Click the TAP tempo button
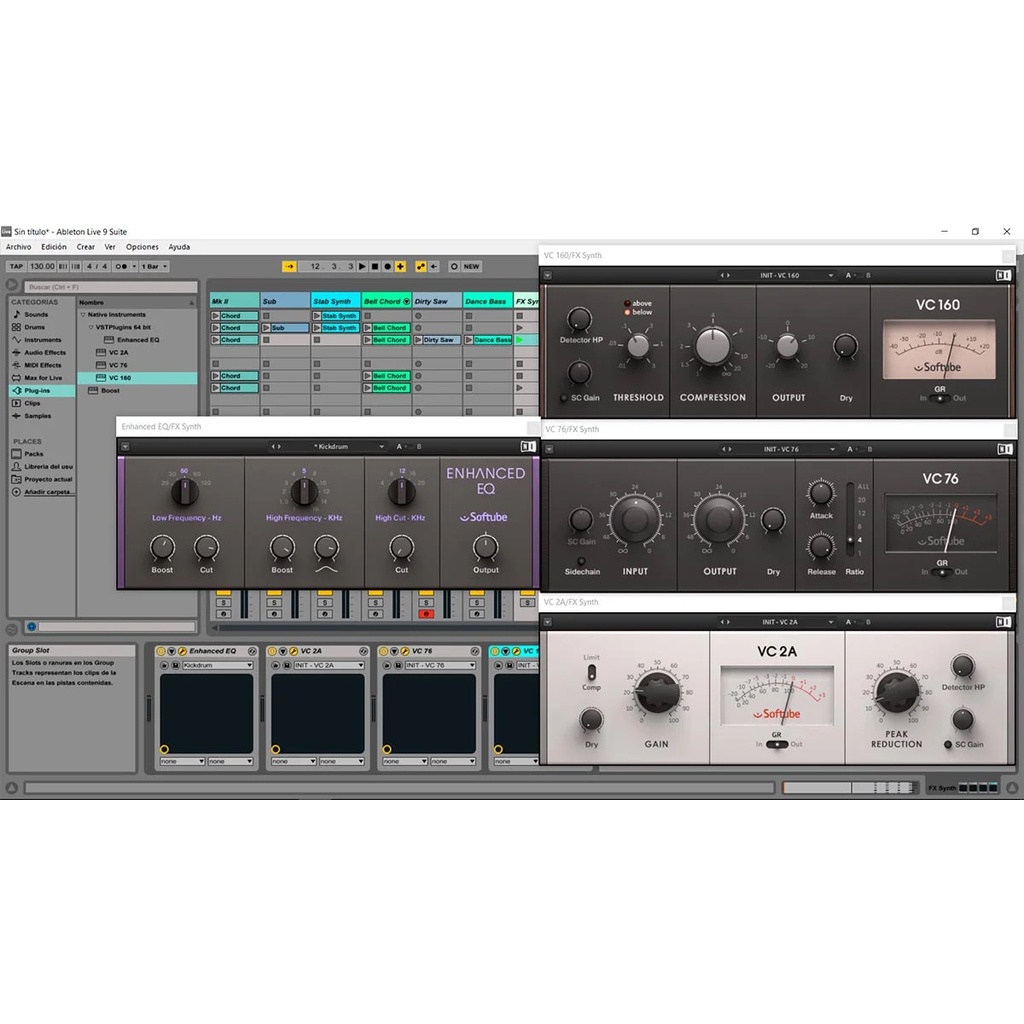 point(16,267)
